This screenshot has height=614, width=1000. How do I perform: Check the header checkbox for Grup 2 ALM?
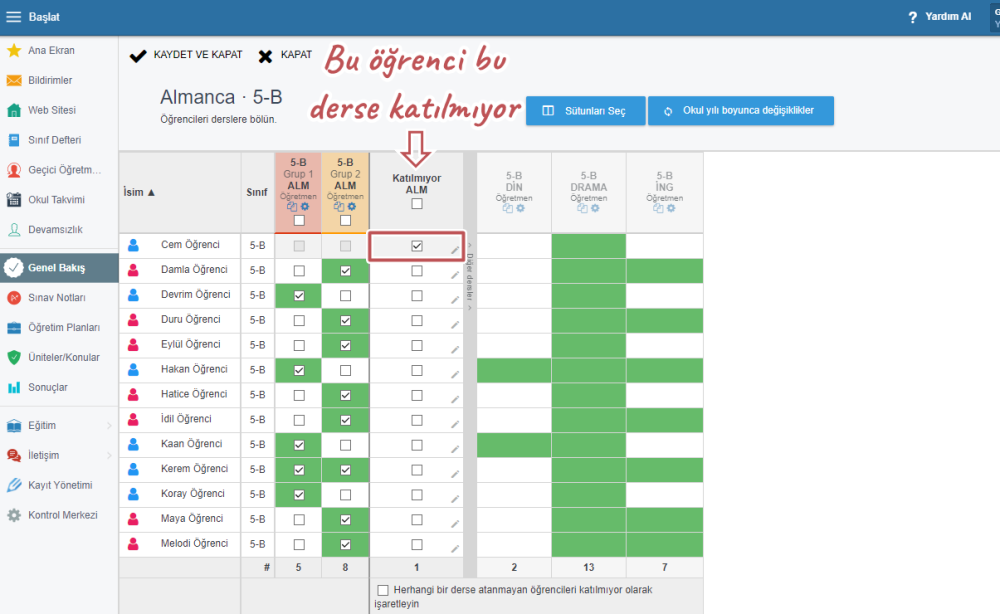point(346,221)
